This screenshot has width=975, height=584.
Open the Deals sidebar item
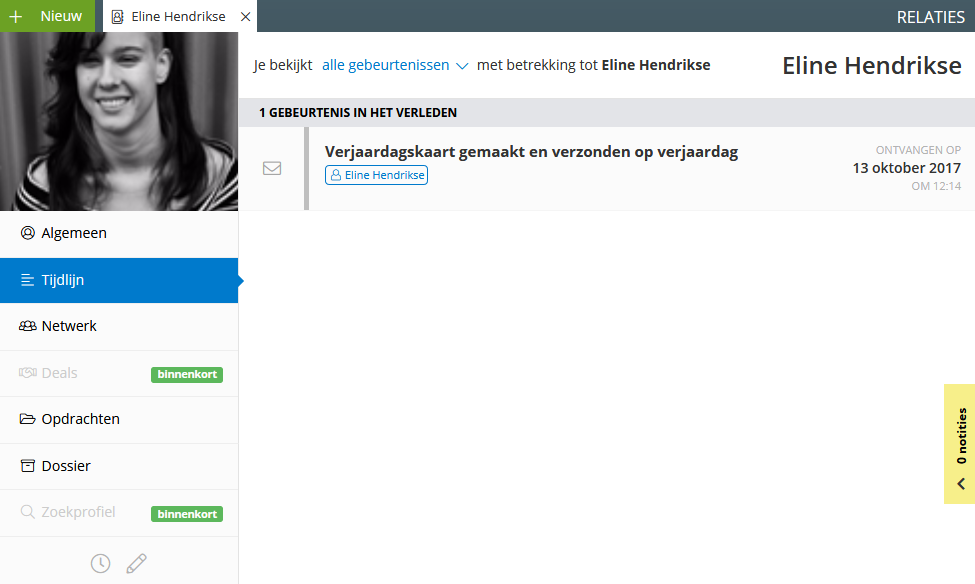pyautogui.click(x=119, y=373)
